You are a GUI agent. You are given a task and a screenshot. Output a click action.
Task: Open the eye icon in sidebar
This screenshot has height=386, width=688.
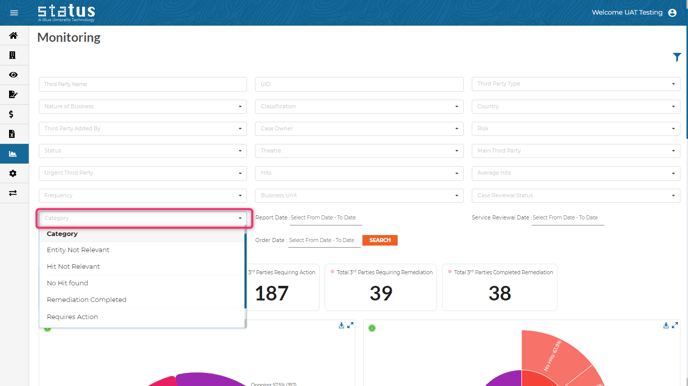pos(13,75)
